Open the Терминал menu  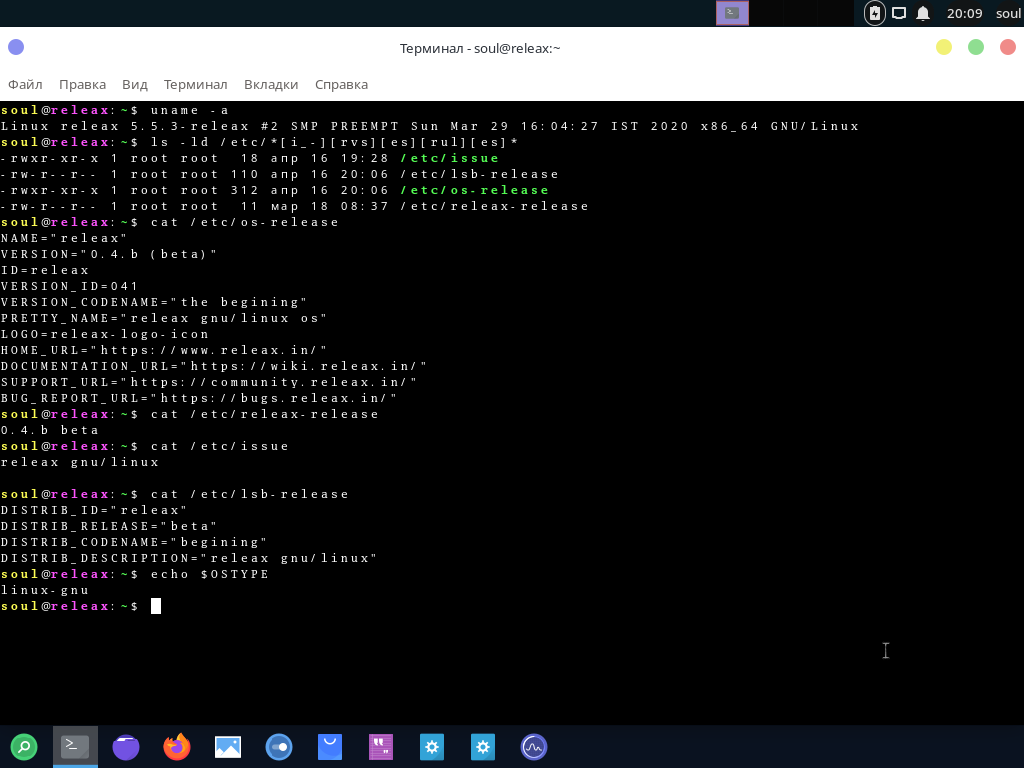tap(195, 84)
